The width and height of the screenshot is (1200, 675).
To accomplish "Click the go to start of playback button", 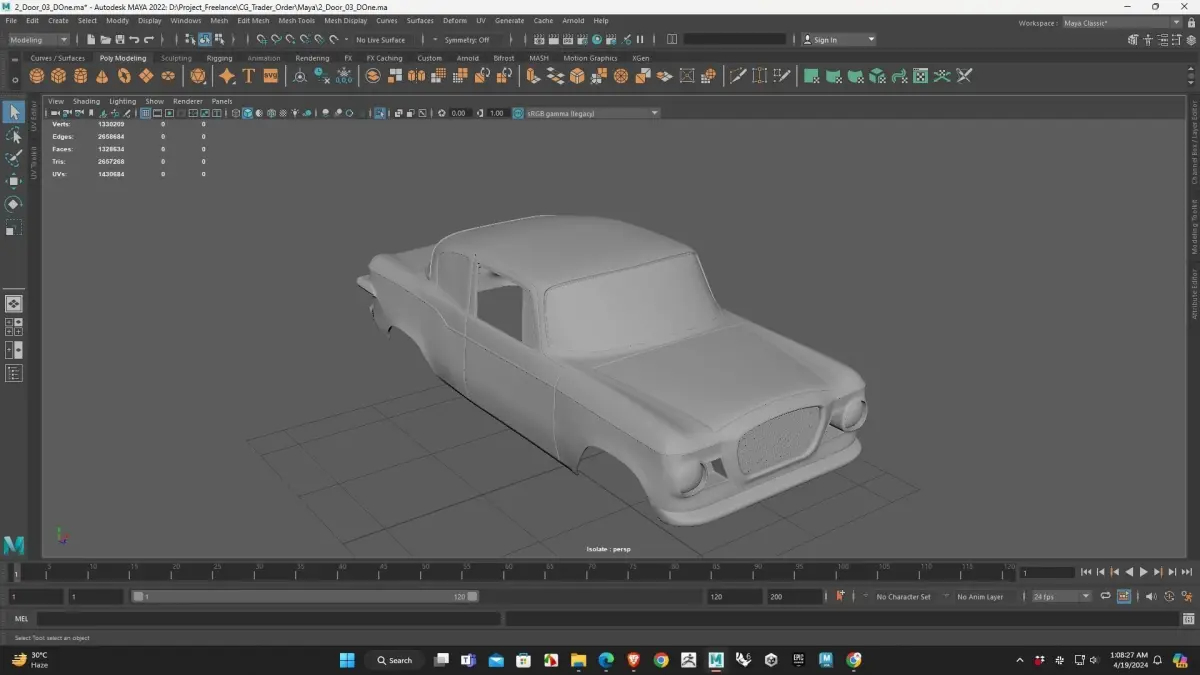I will (1086, 572).
